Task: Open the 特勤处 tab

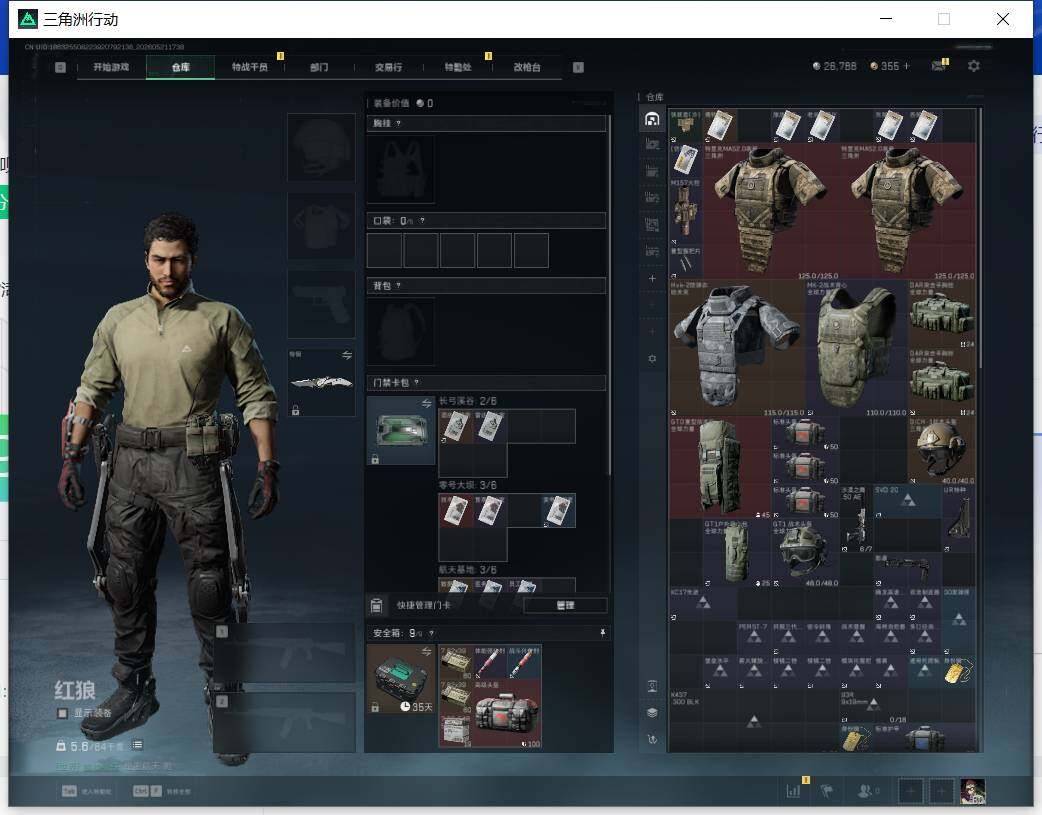Action: coord(458,67)
